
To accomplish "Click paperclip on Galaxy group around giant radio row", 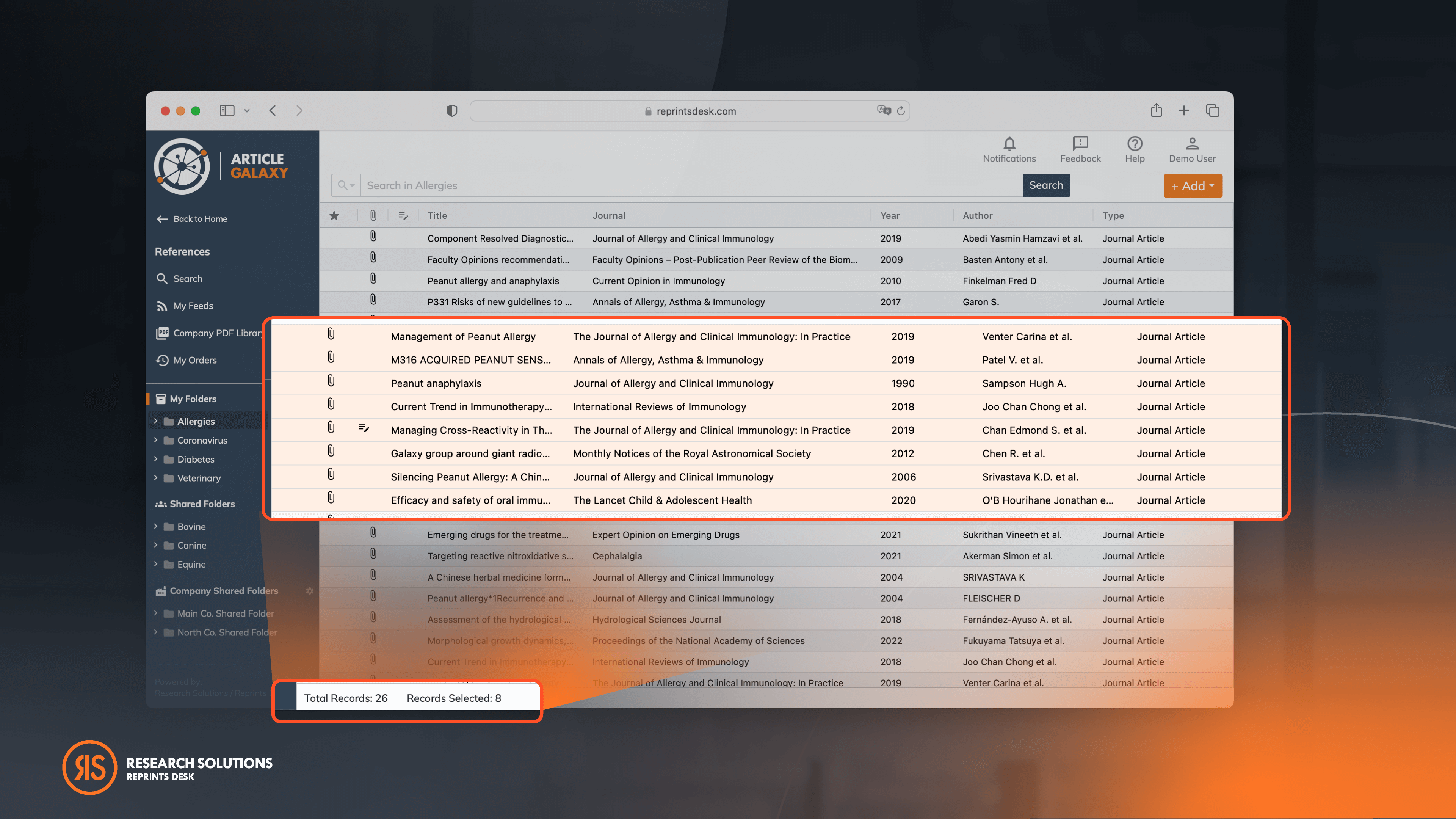I will [331, 451].
